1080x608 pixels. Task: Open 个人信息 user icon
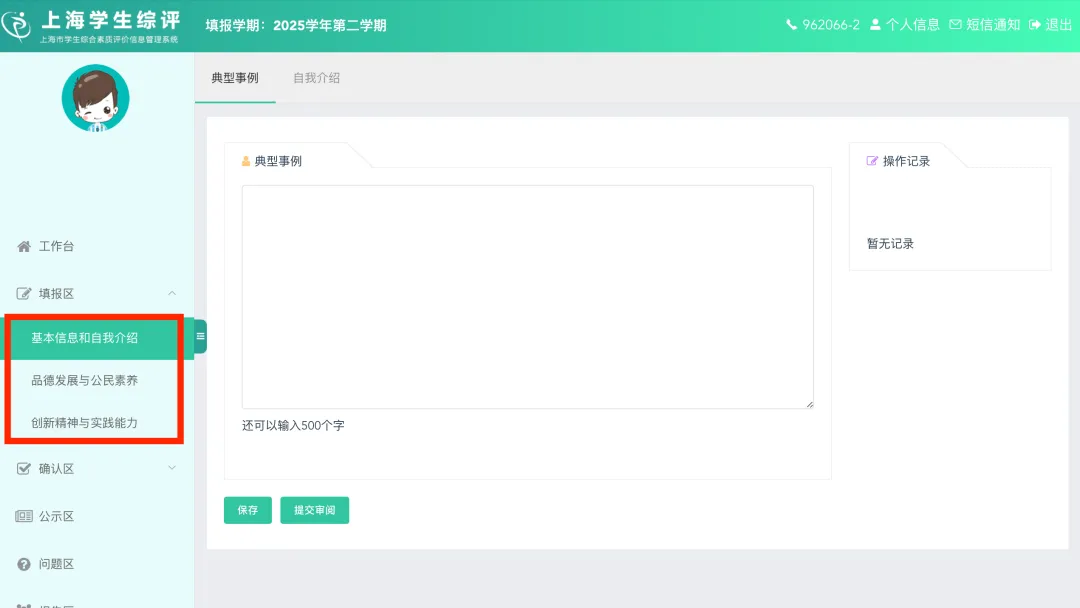click(875, 25)
